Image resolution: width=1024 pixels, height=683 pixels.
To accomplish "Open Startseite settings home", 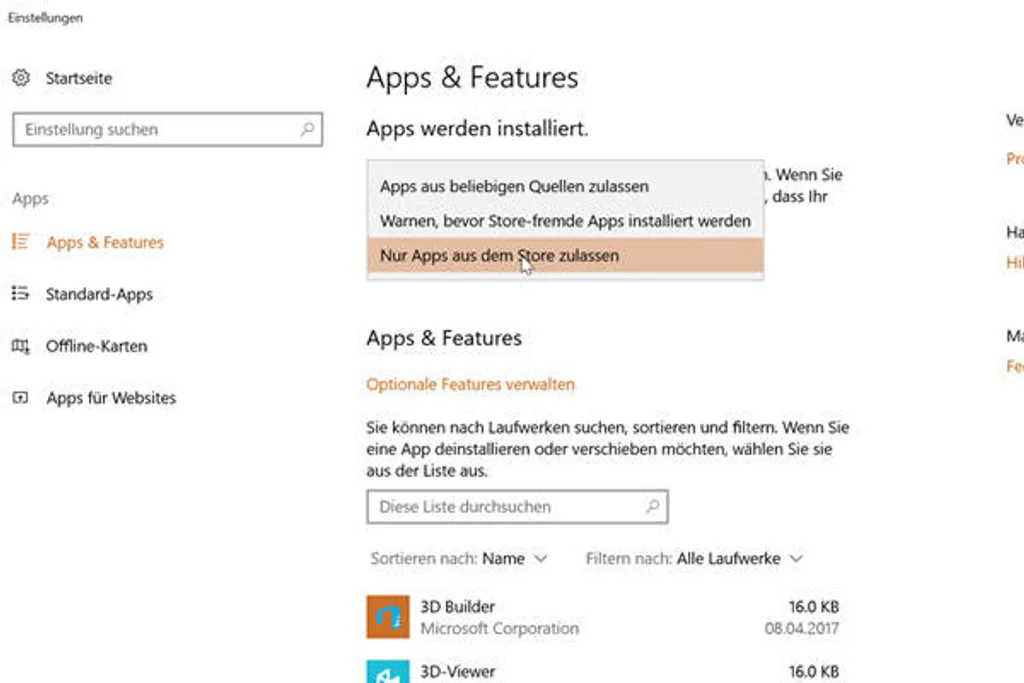I will click(x=79, y=78).
